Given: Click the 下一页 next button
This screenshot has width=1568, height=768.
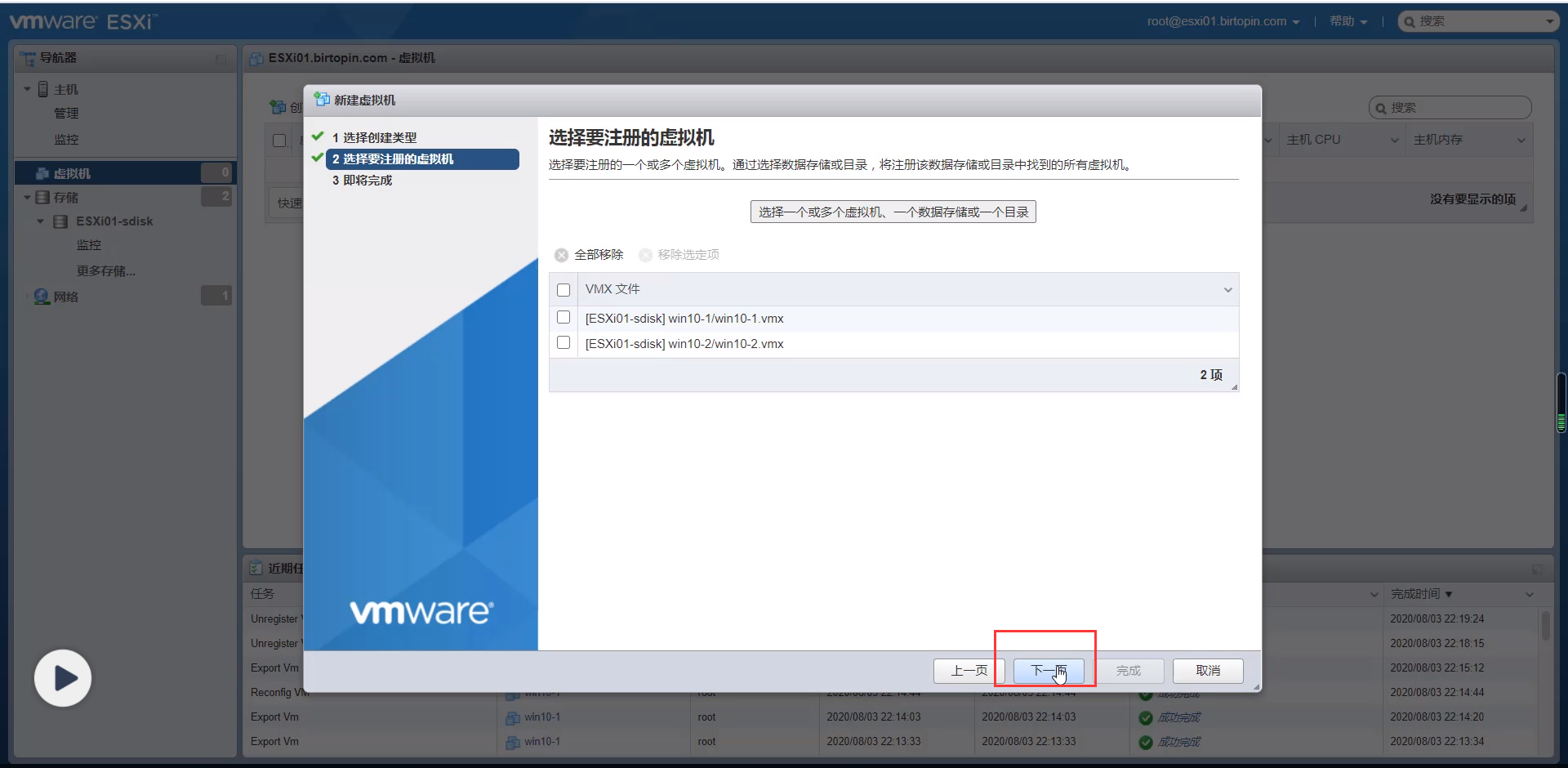Looking at the screenshot, I should pos(1049,671).
